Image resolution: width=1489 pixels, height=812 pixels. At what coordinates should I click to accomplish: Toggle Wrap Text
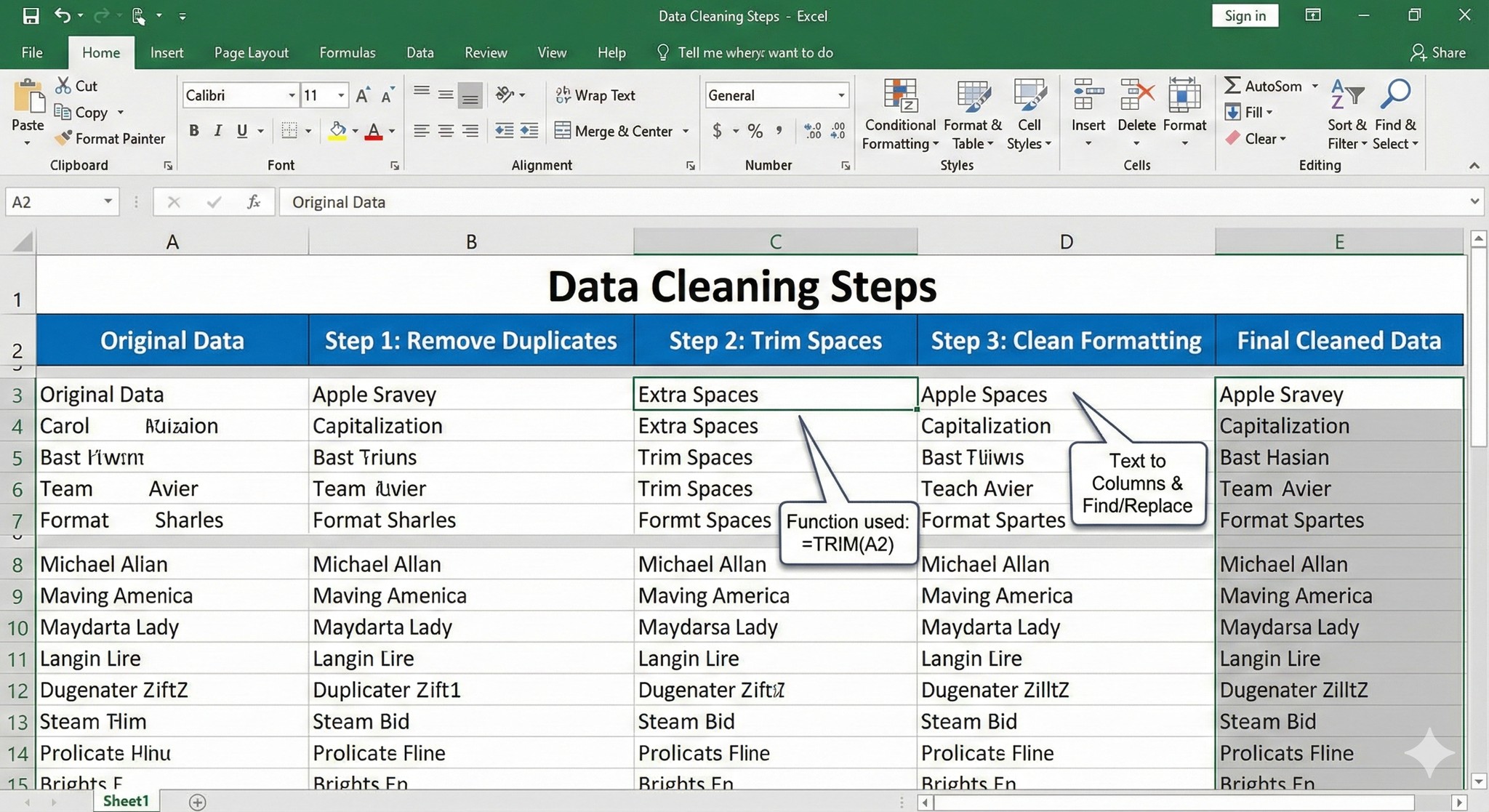point(595,95)
